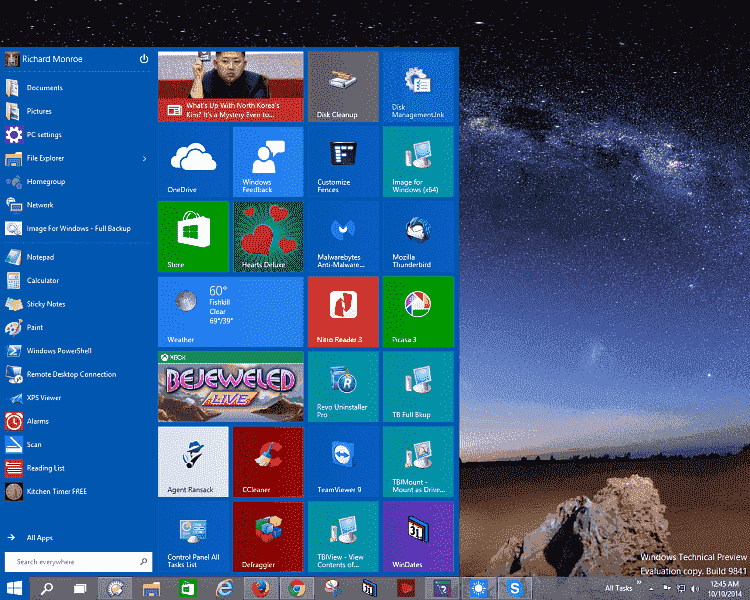This screenshot has height=600, width=750.
Task: Open the CCleaner tile
Action: coord(268,462)
